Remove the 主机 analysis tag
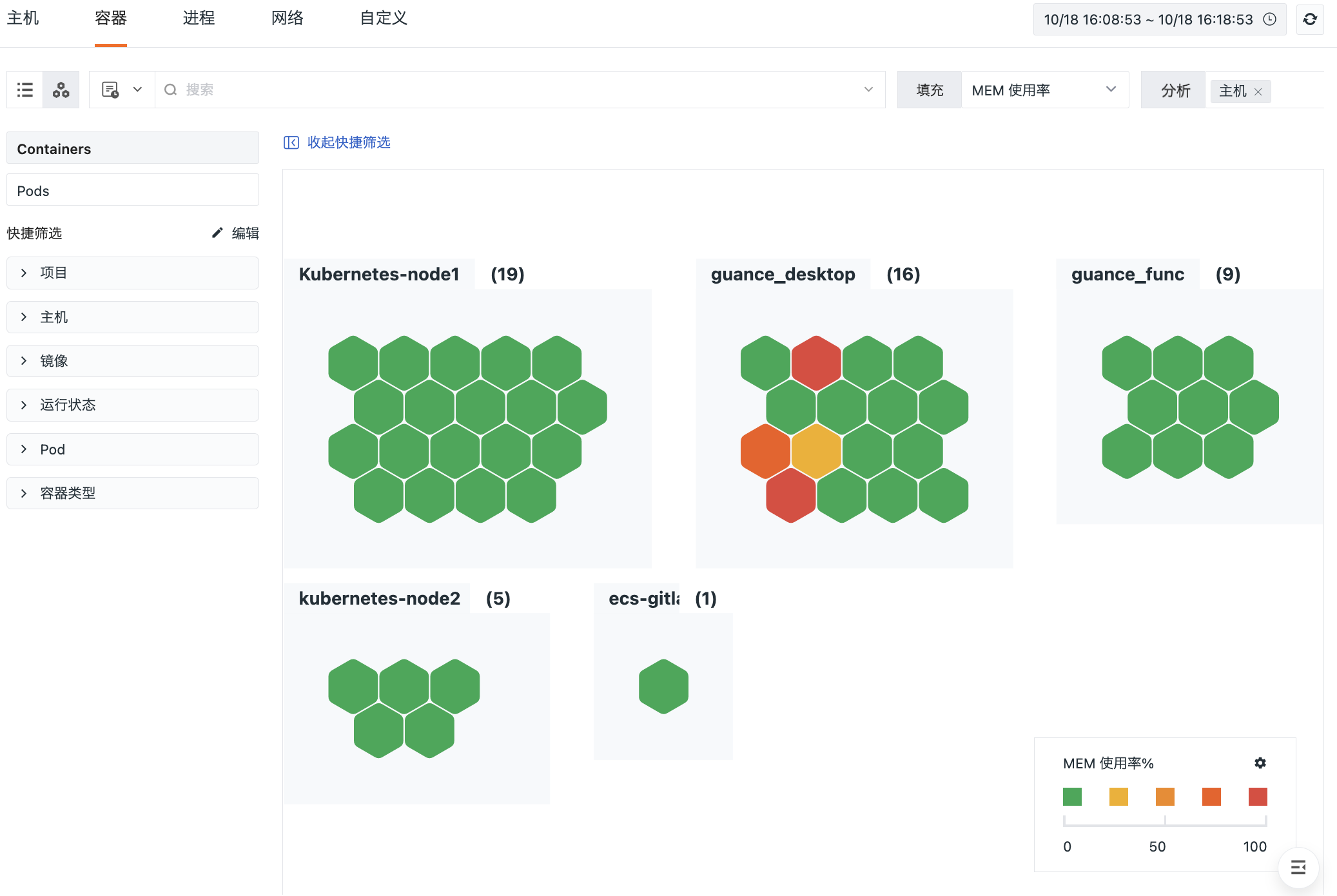This screenshot has height=896, width=1337. (x=1258, y=92)
